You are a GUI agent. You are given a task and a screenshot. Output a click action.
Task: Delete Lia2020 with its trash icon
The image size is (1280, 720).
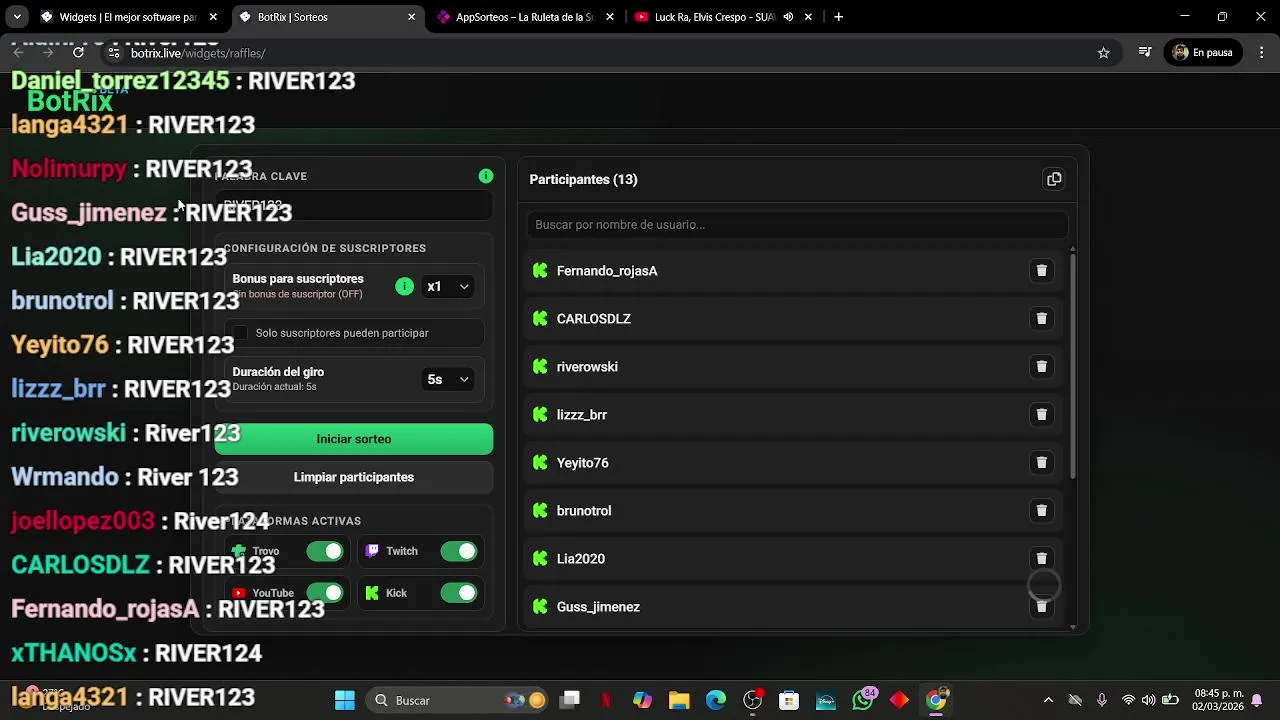[1041, 559]
